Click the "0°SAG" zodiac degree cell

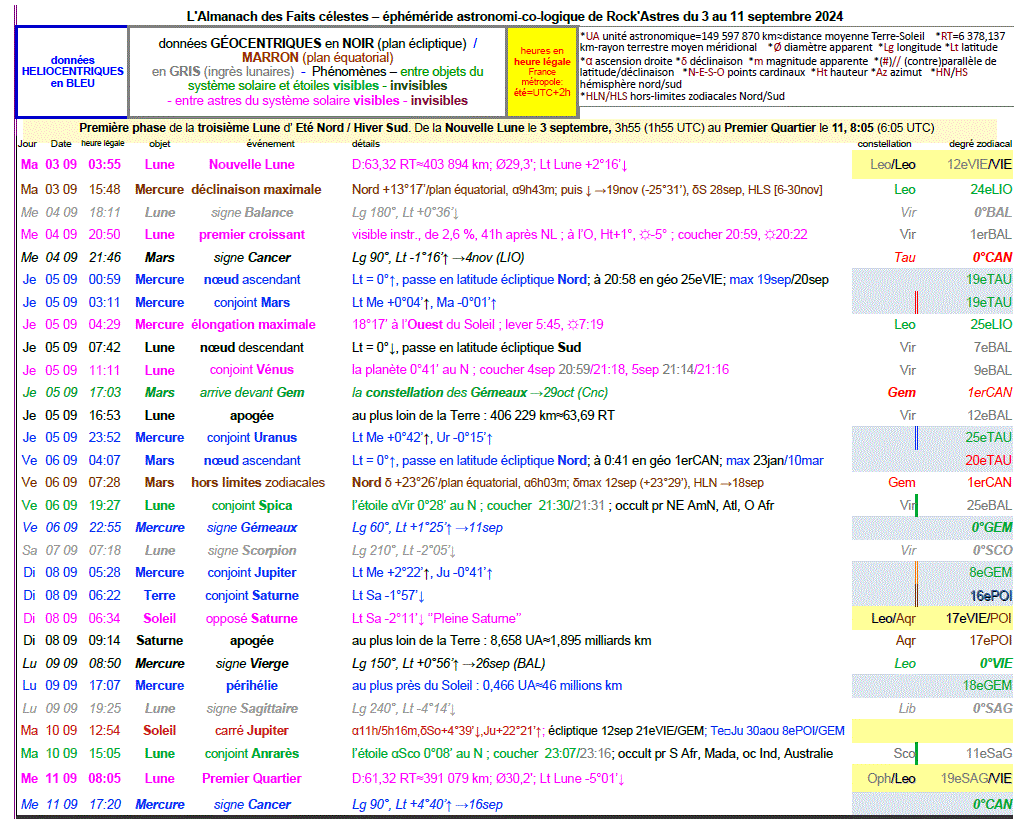coord(992,709)
